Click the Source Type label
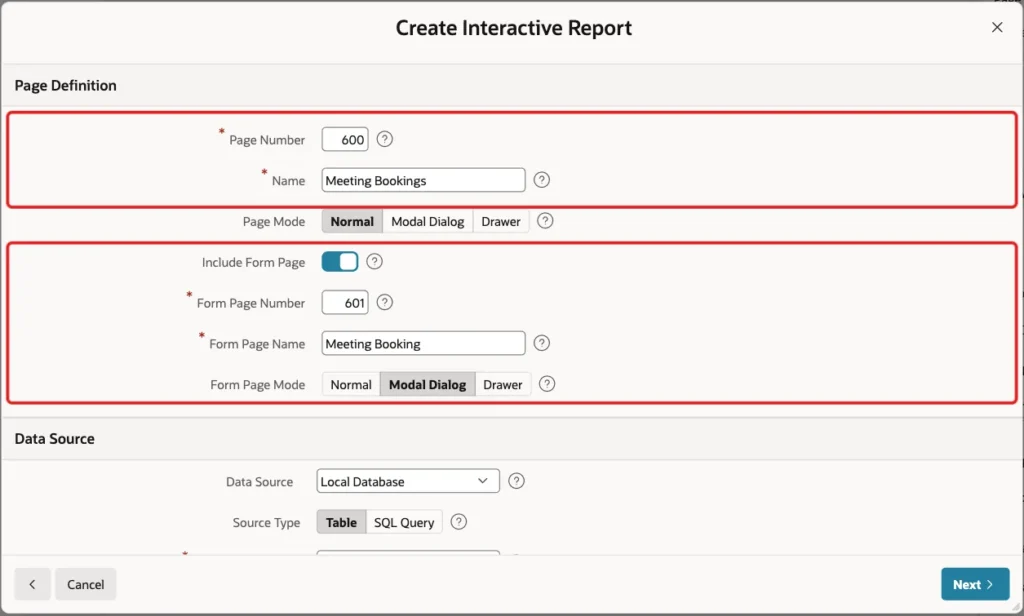 click(266, 523)
